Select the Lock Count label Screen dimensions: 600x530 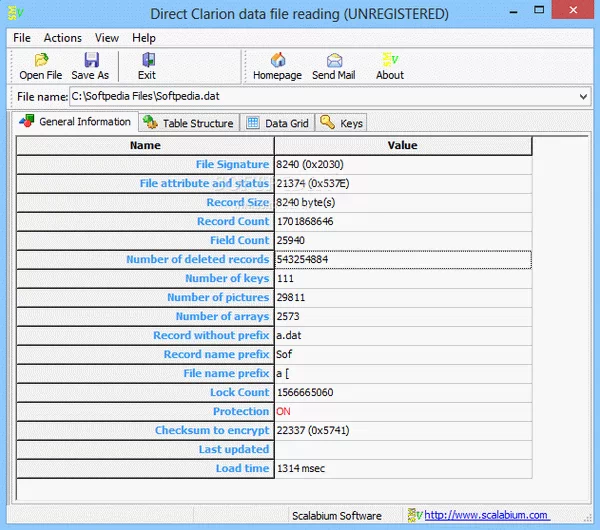pyautogui.click(x=240, y=392)
